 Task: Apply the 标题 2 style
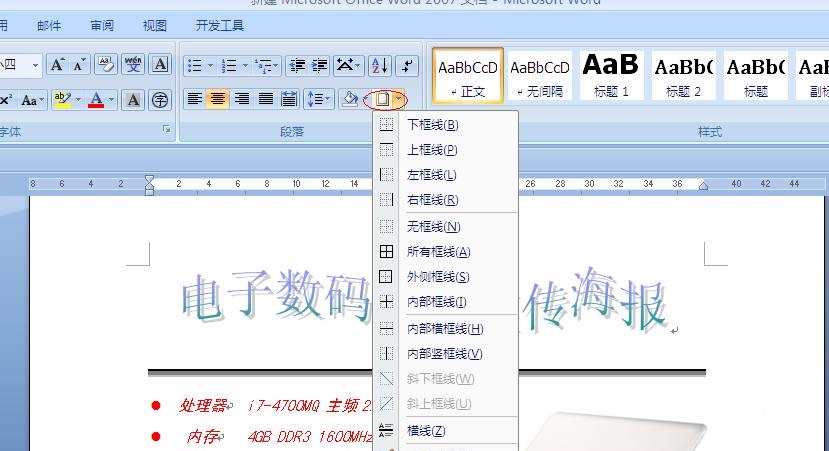[683, 75]
